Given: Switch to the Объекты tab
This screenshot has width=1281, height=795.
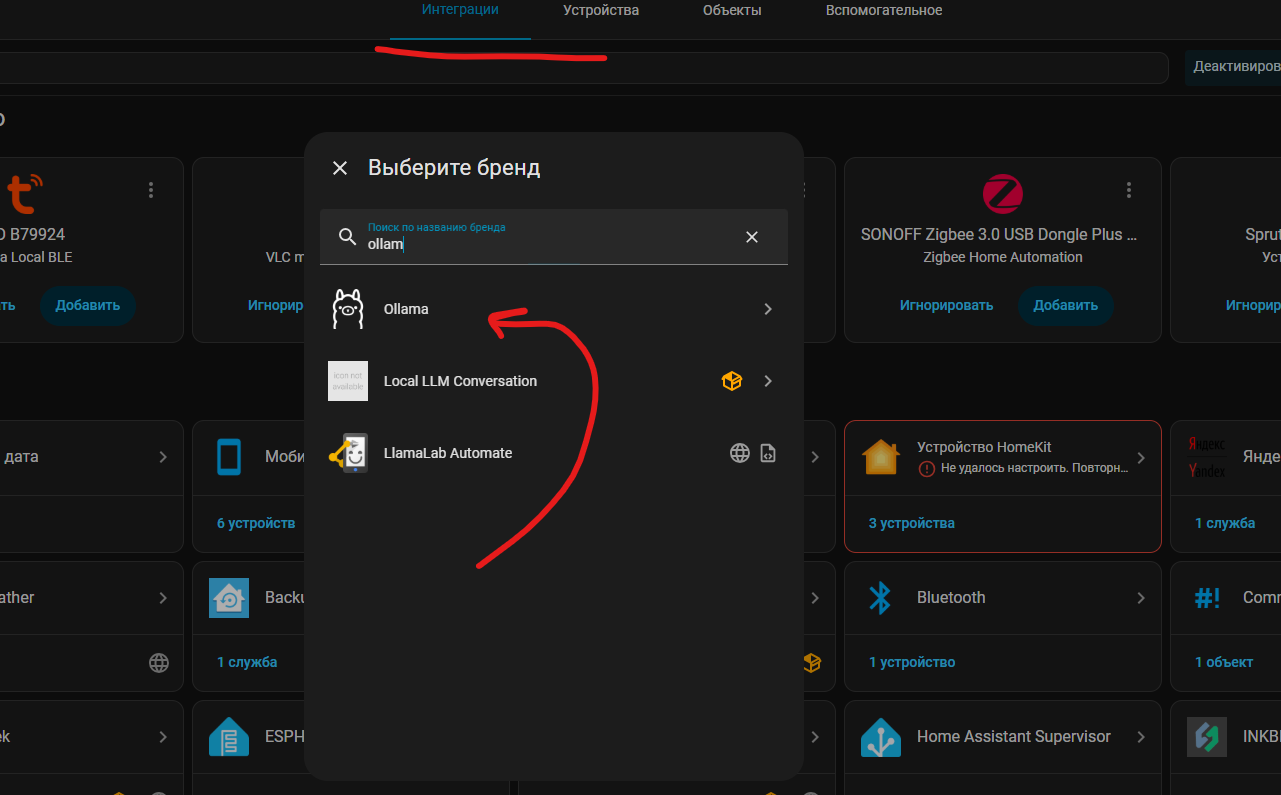Looking at the screenshot, I should (x=732, y=11).
